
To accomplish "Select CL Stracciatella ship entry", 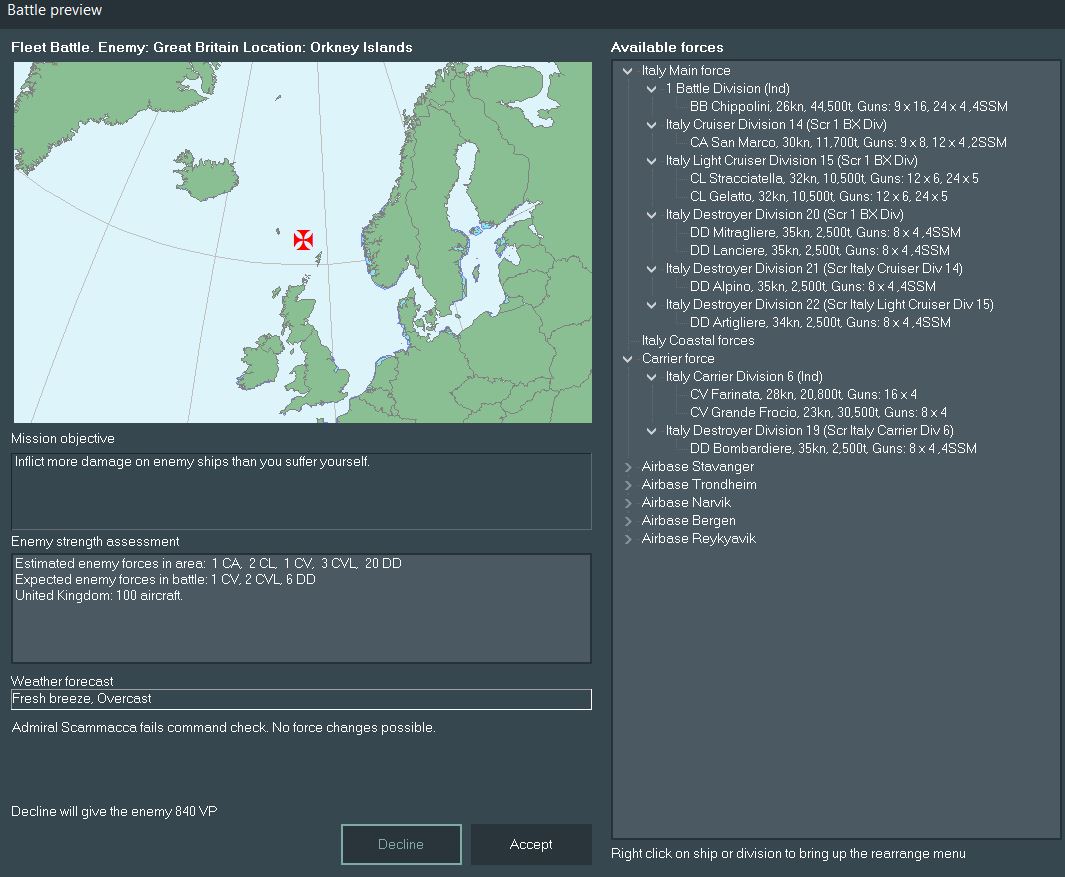I will [834, 178].
